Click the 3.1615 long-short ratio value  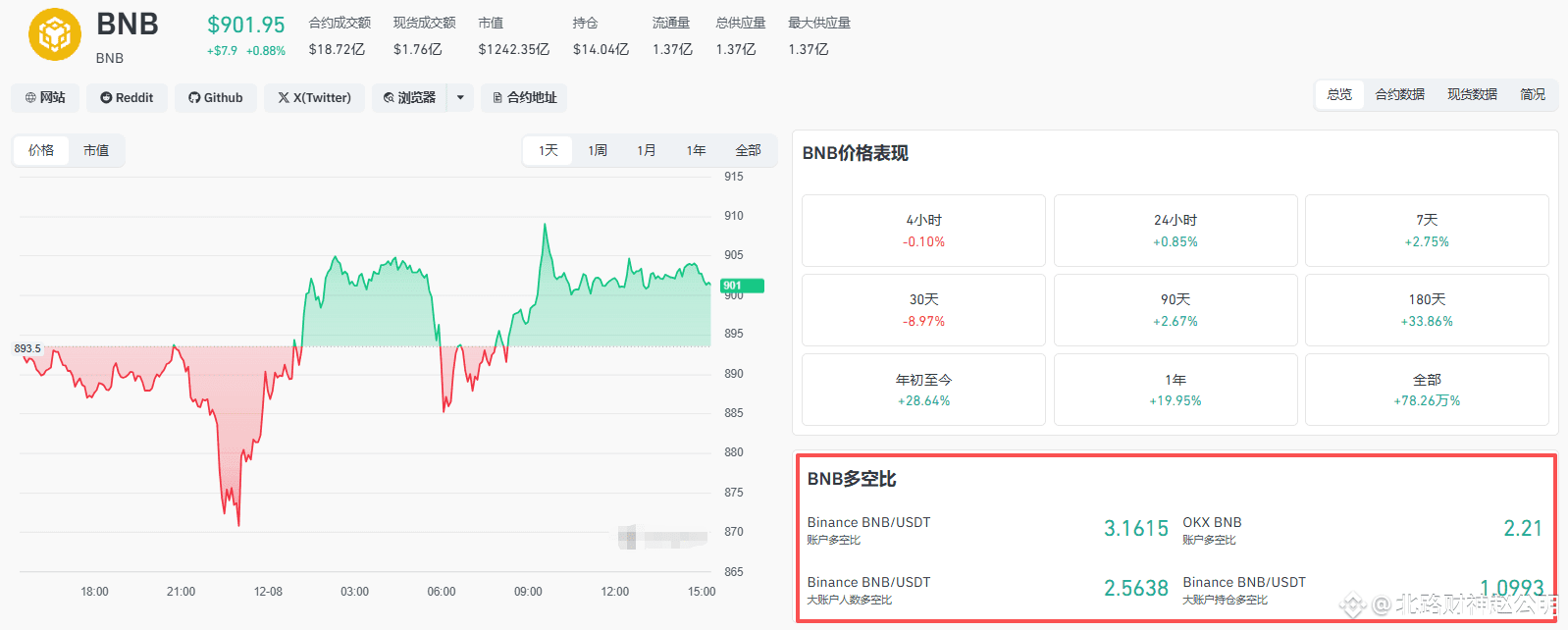click(1136, 529)
